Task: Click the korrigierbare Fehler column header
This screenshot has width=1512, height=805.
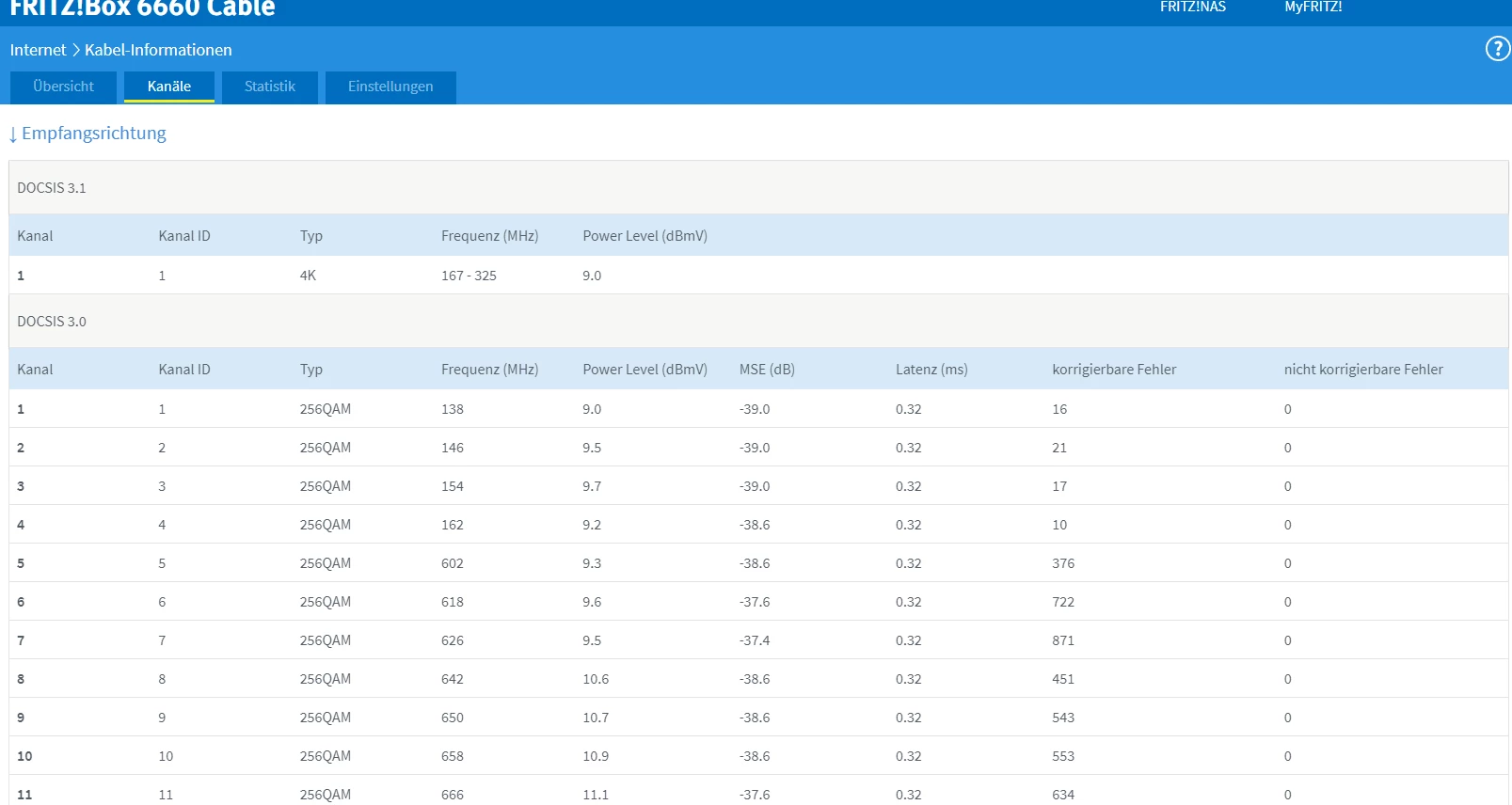Action: pos(1114,370)
